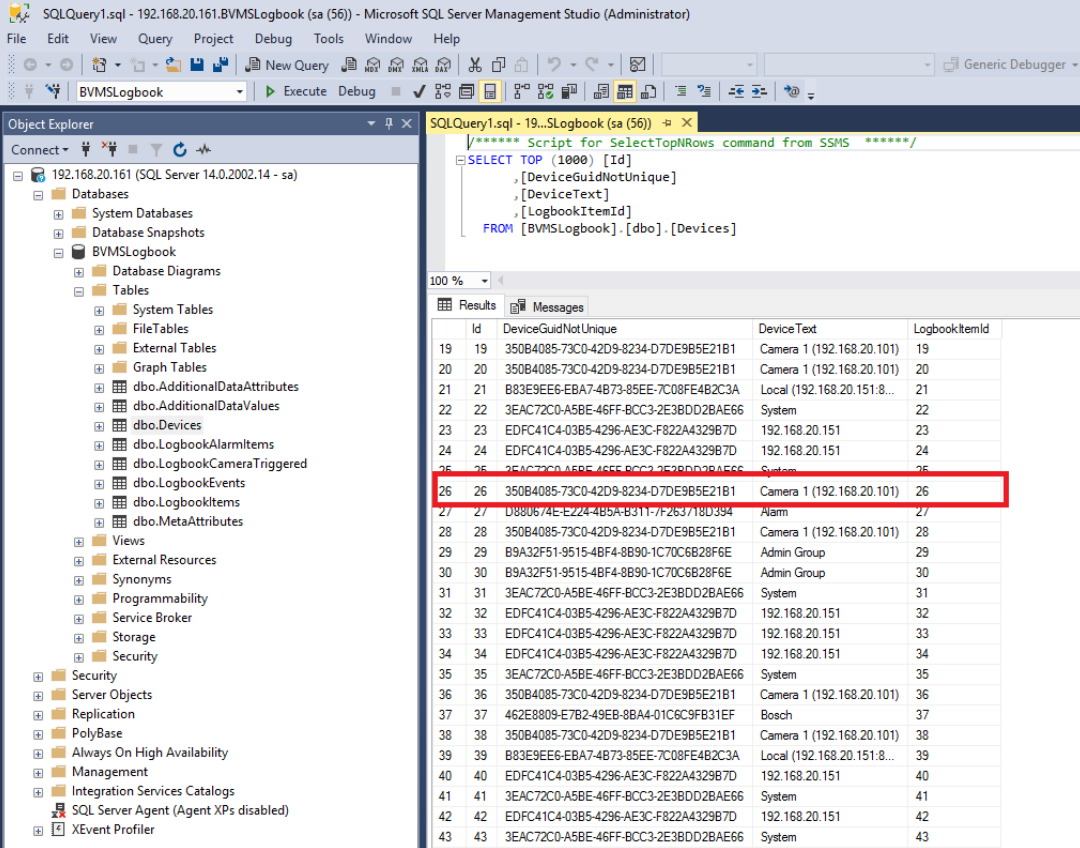Toggle Results to Grid output mode

point(625,91)
